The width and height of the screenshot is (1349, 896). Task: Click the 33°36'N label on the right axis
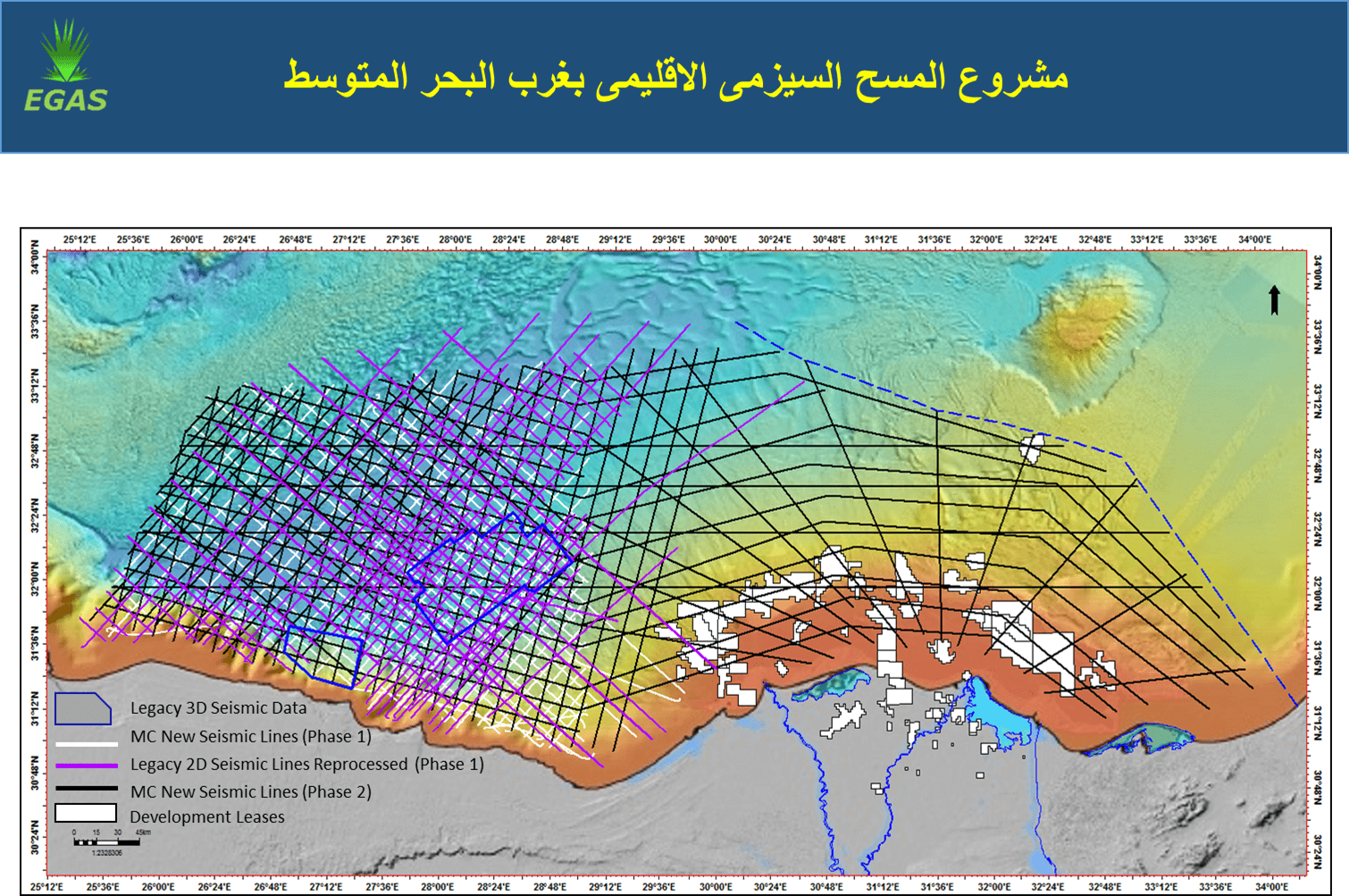tap(1317, 337)
